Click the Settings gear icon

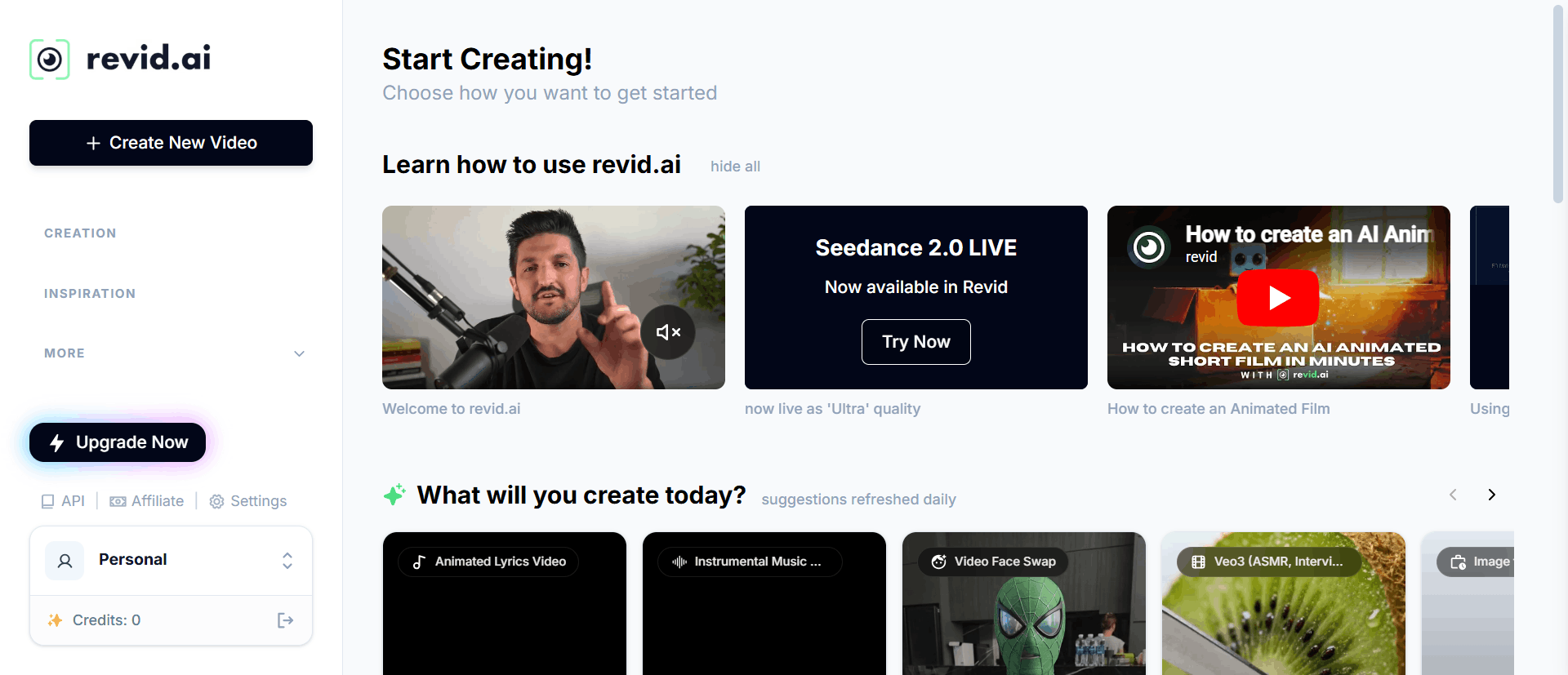(216, 501)
